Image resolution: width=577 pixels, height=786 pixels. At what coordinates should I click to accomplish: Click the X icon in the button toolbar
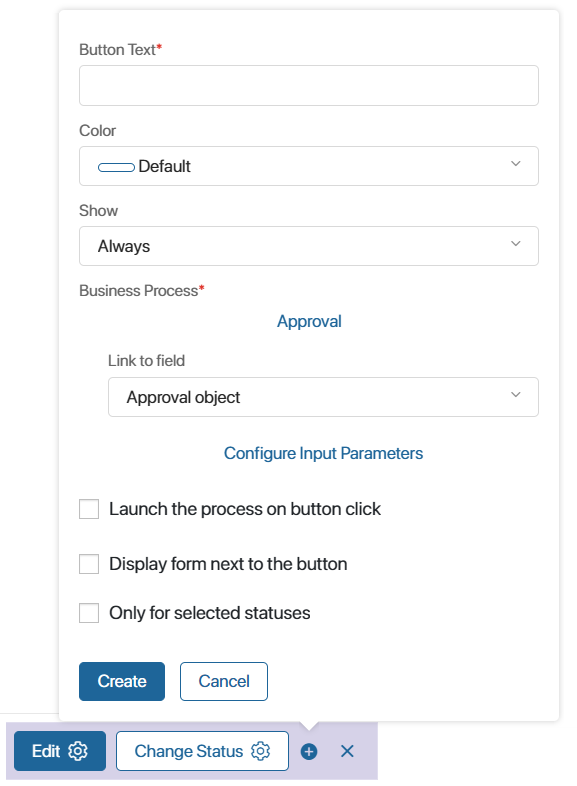(x=347, y=751)
